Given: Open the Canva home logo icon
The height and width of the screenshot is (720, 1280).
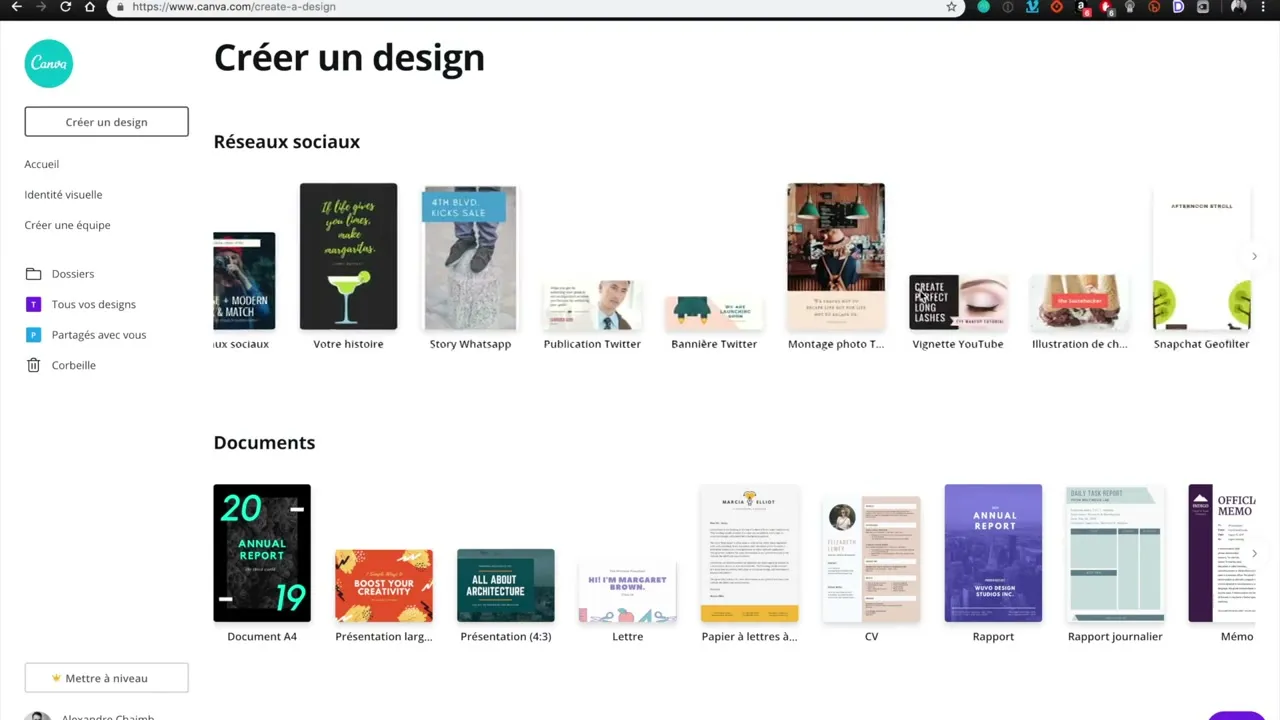Looking at the screenshot, I should pos(48,63).
